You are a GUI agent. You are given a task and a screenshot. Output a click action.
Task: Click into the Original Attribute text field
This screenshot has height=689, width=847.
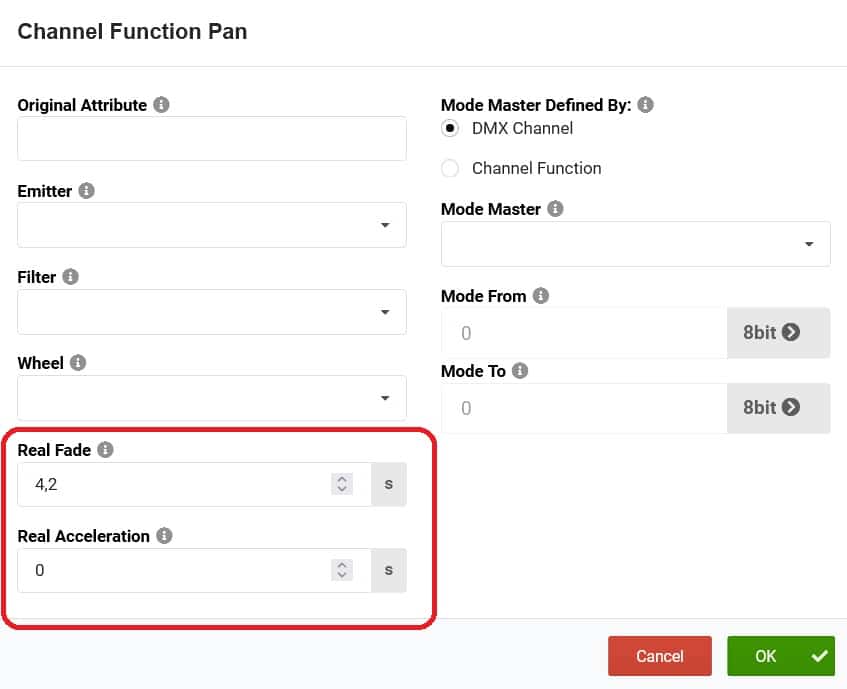(212, 138)
